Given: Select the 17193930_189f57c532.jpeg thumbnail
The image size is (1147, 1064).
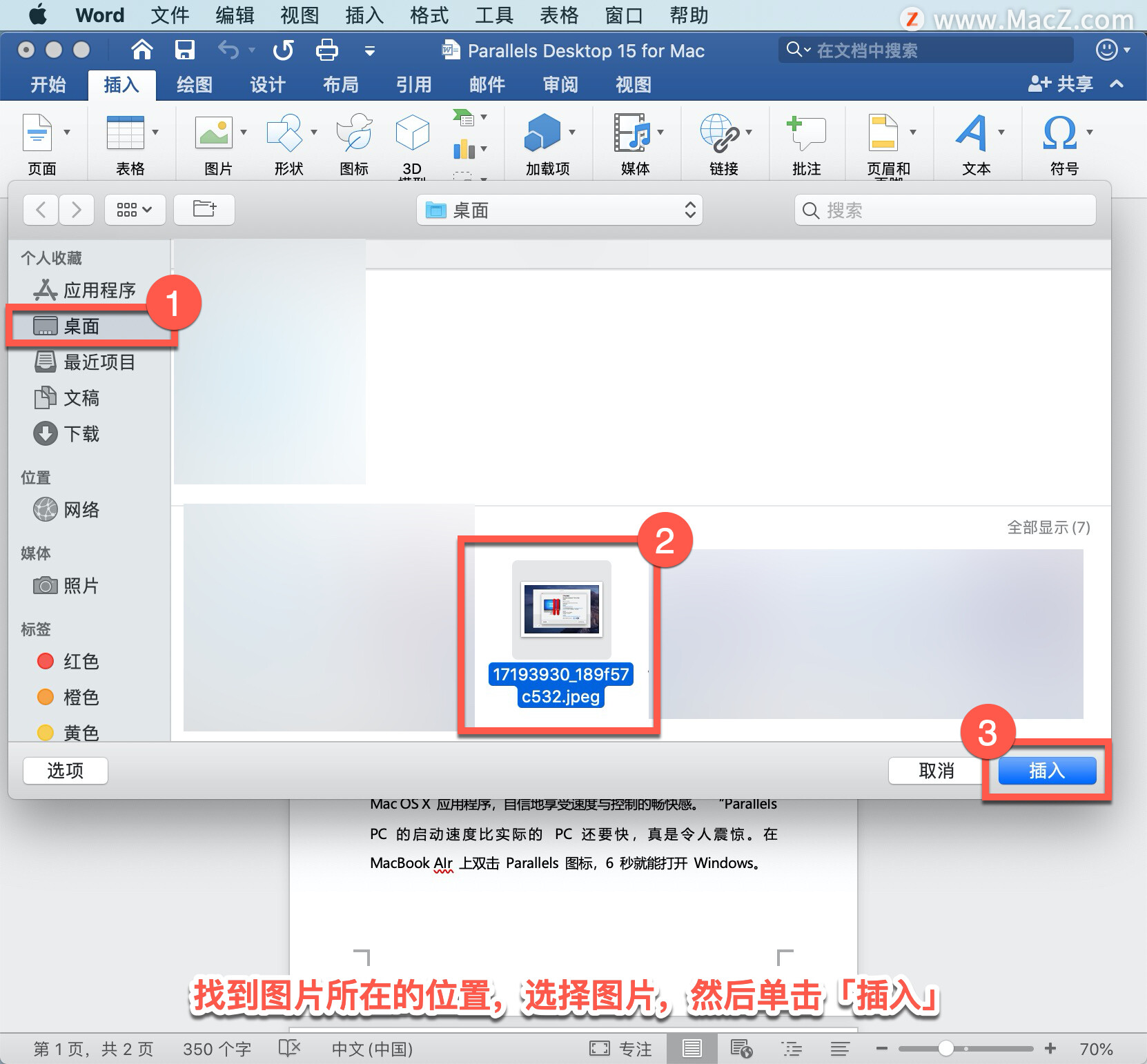Looking at the screenshot, I should click(561, 609).
